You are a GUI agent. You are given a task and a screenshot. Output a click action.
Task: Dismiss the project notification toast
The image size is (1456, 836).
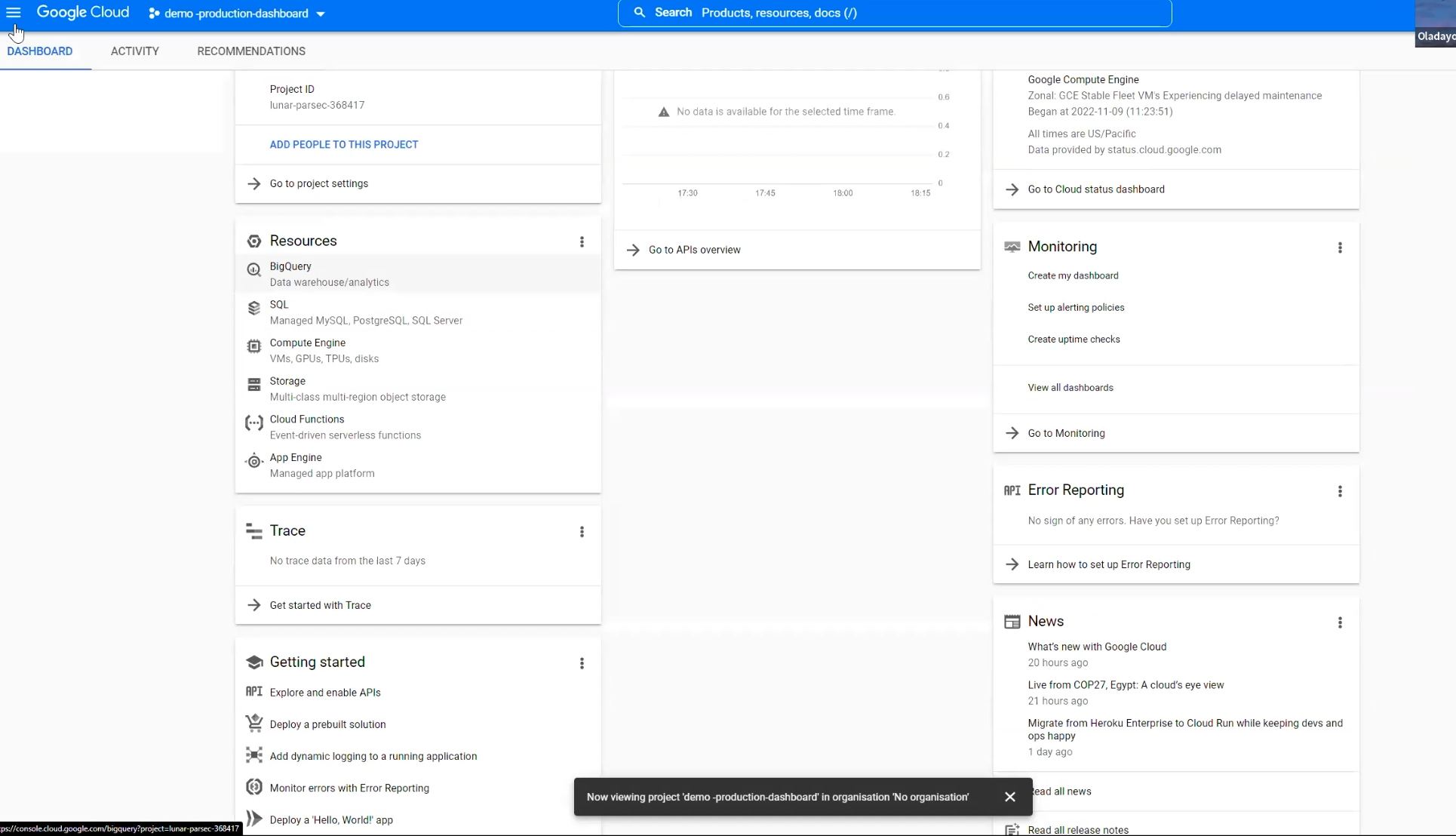pos(1010,797)
